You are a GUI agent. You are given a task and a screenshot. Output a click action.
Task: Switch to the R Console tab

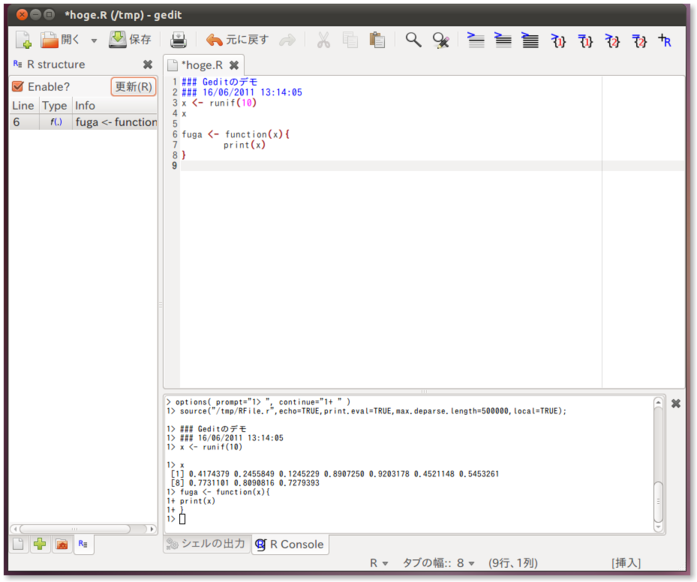coord(289,544)
